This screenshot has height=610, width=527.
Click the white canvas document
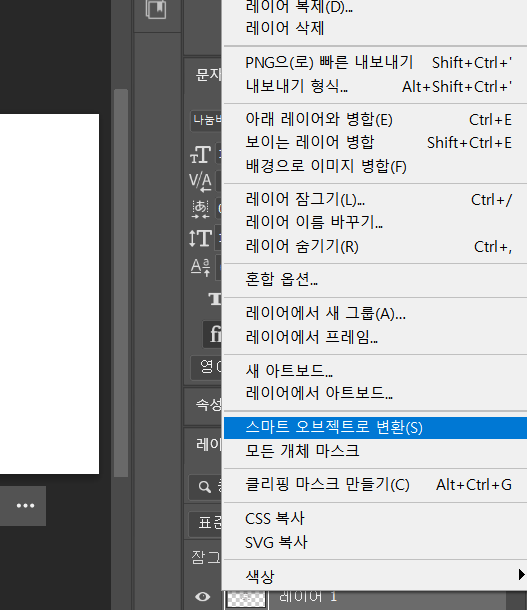click(49, 294)
